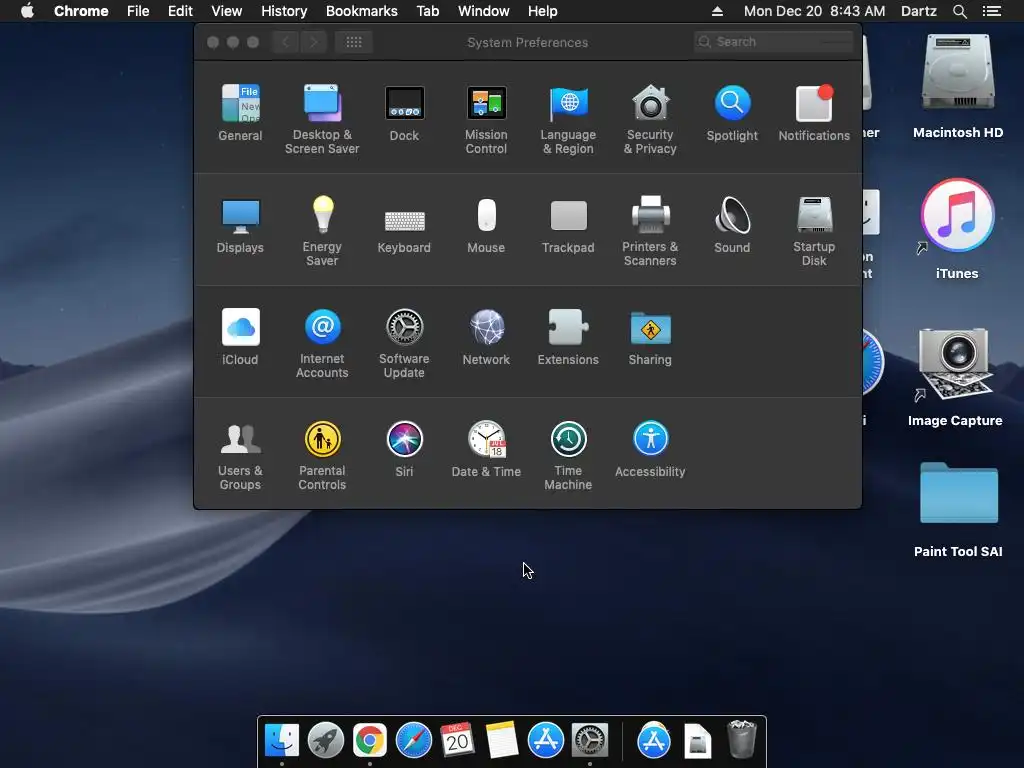This screenshot has width=1024, height=768.
Task: Open Trackpad preferences
Action: point(568,225)
